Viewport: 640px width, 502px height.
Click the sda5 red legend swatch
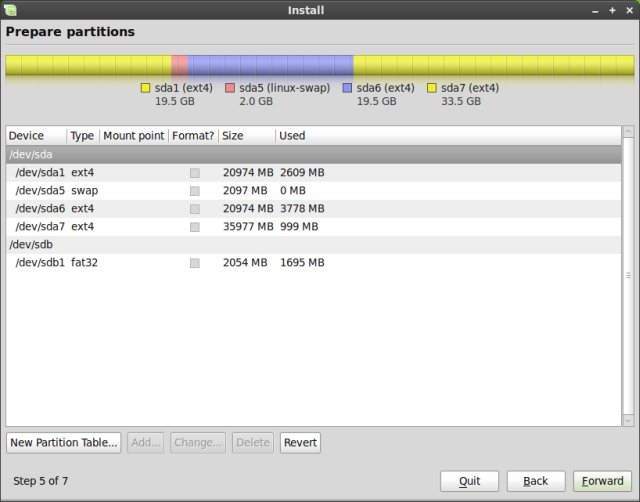[230, 88]
